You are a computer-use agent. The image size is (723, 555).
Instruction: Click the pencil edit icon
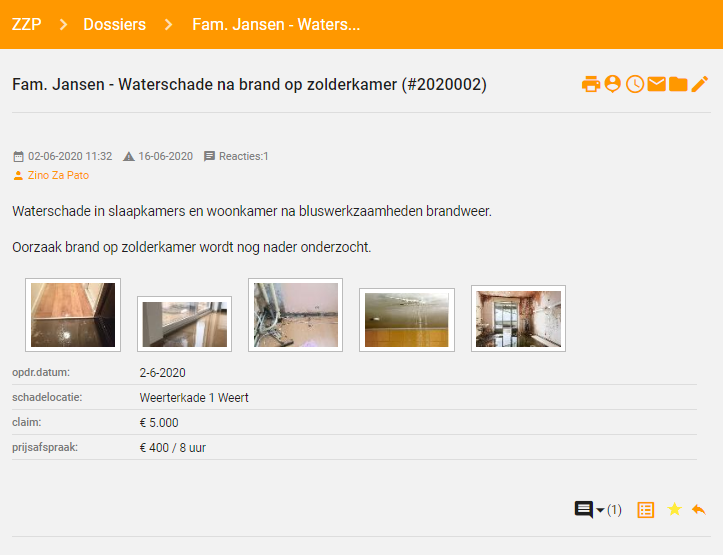tap(699, 84)
